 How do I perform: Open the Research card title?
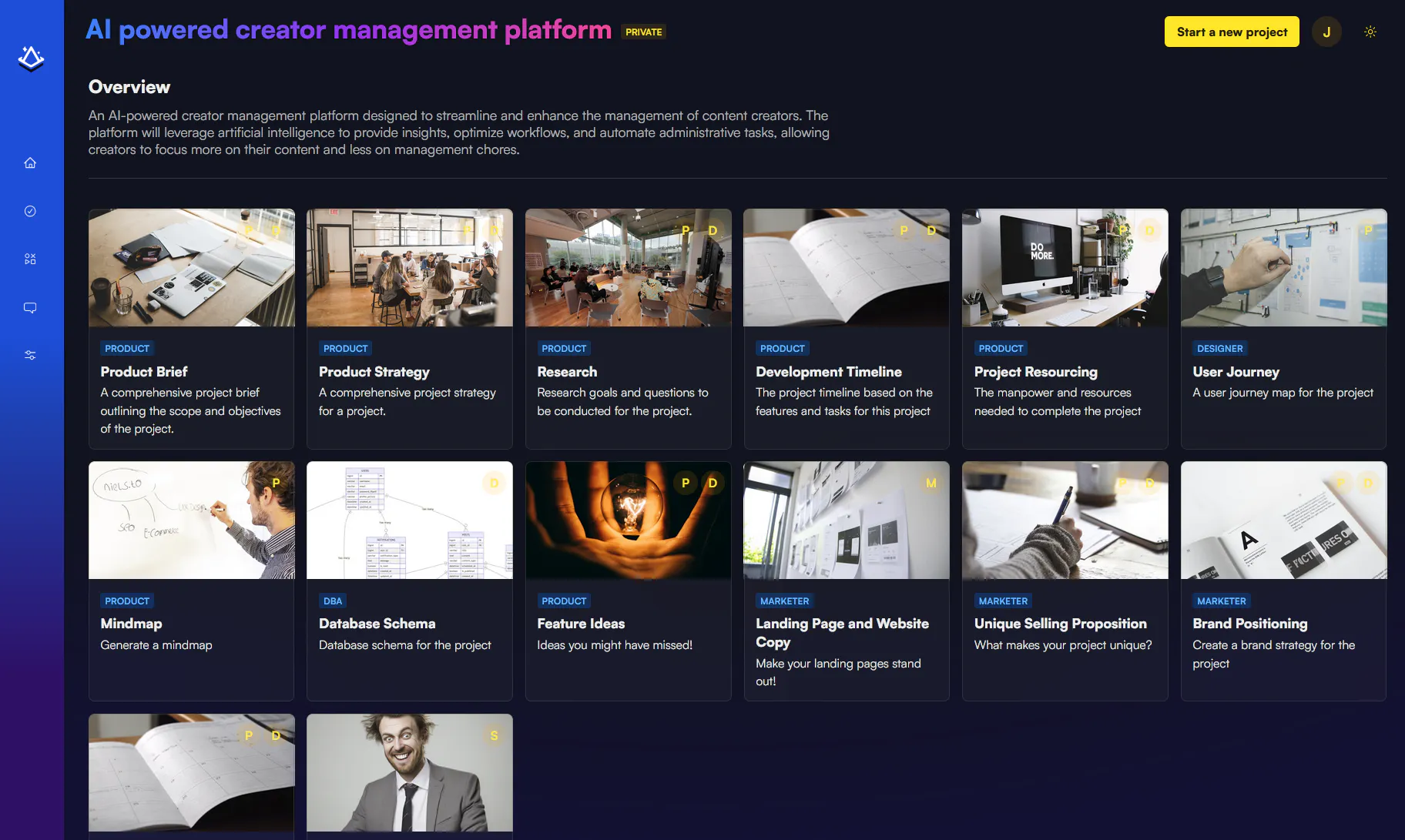click(567, 372)
